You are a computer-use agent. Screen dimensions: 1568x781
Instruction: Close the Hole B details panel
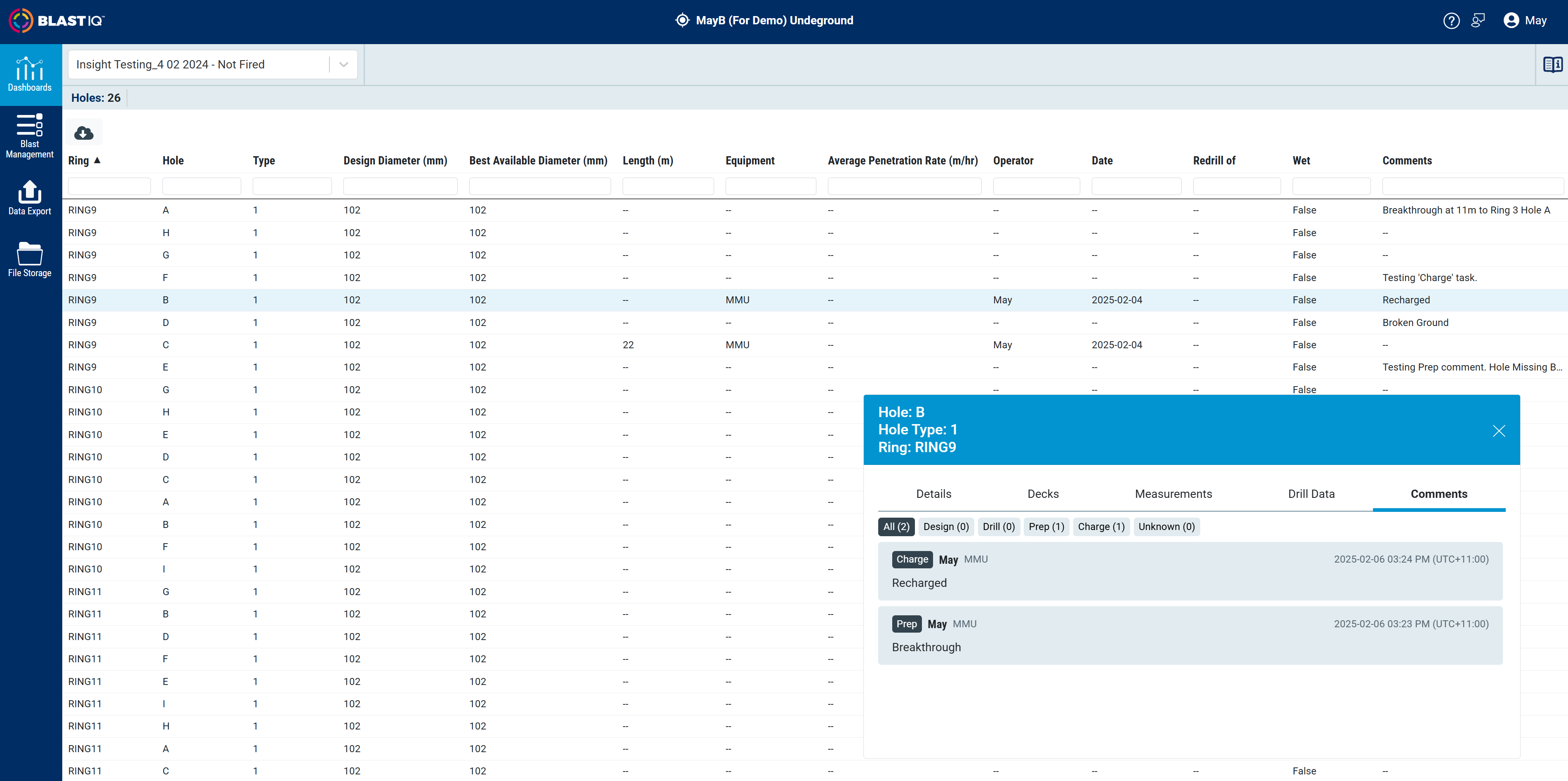point(1499,431)
